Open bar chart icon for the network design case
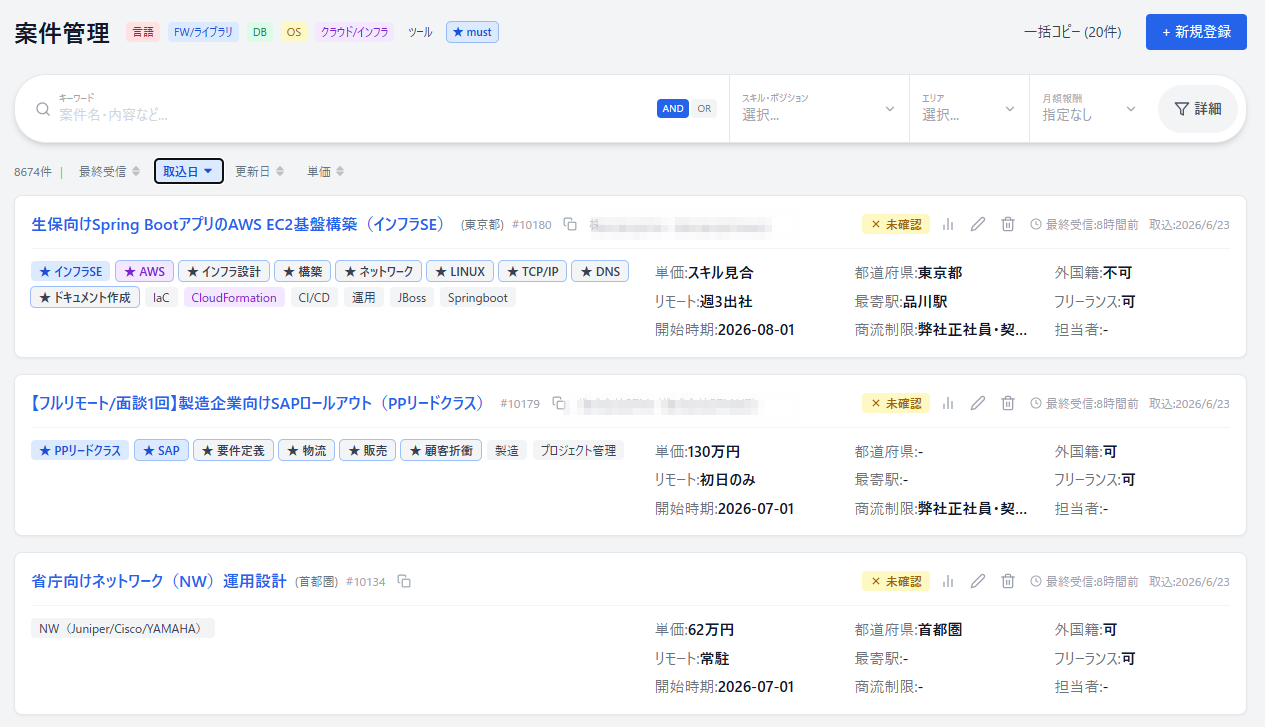Screen dimensions: 1265x727 (x=949, y=581)
